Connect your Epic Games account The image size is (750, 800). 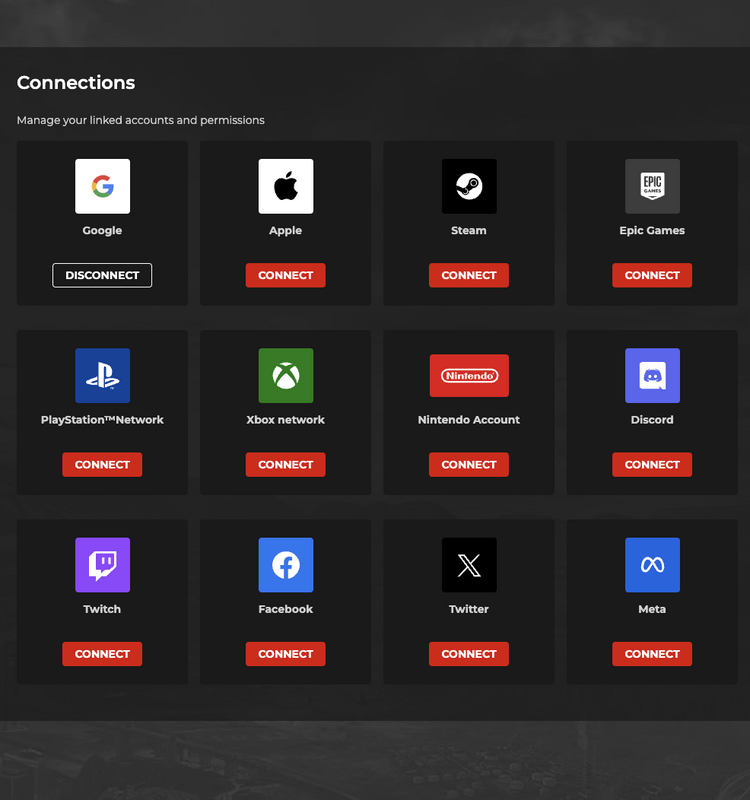(x=652, y=276)
